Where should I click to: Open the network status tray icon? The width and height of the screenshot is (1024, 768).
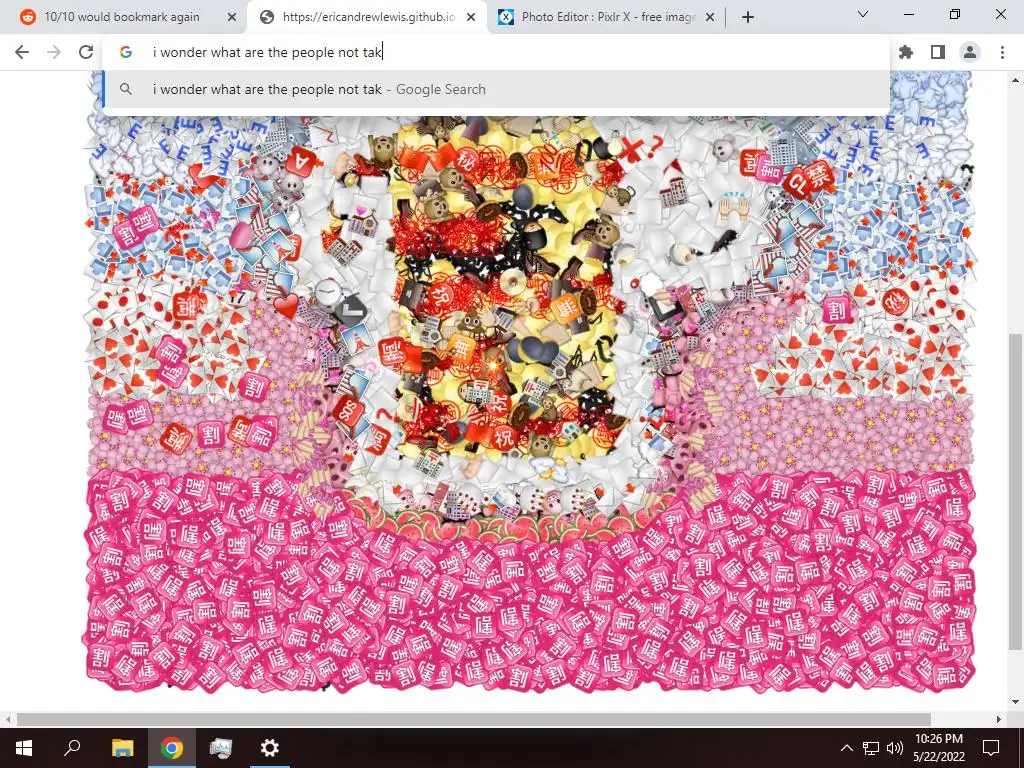(x=871, y=748)
